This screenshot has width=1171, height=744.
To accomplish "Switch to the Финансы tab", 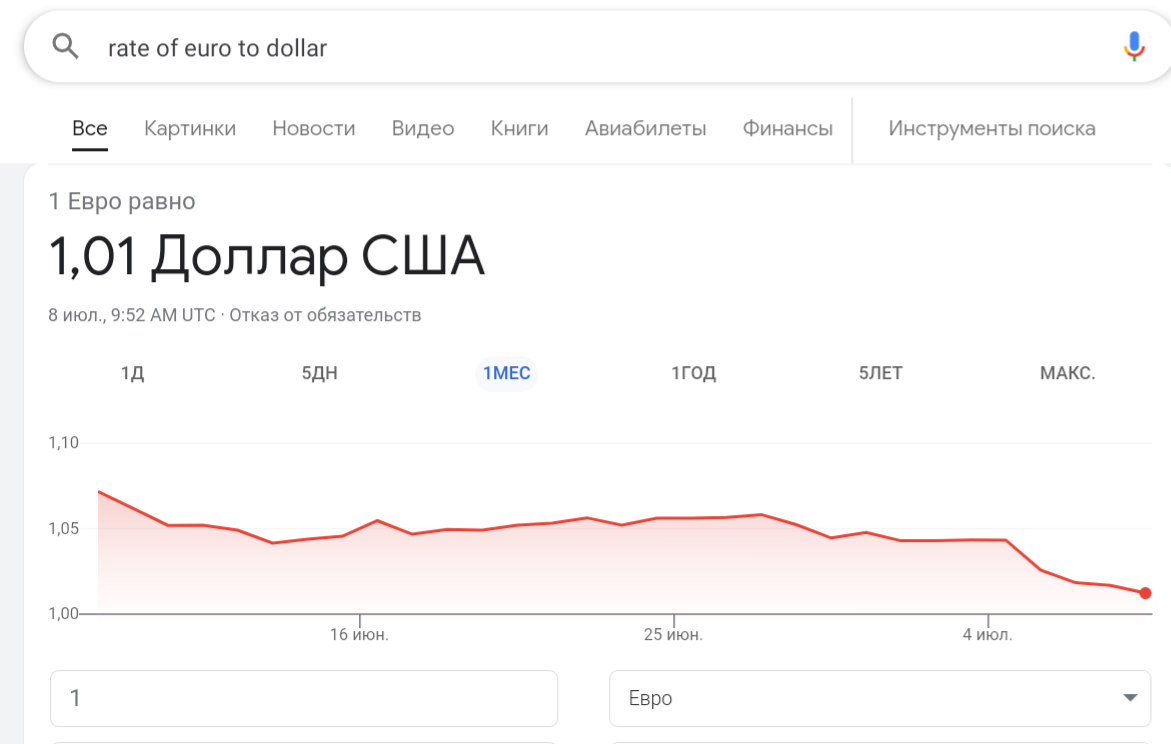I will point(787,128).
